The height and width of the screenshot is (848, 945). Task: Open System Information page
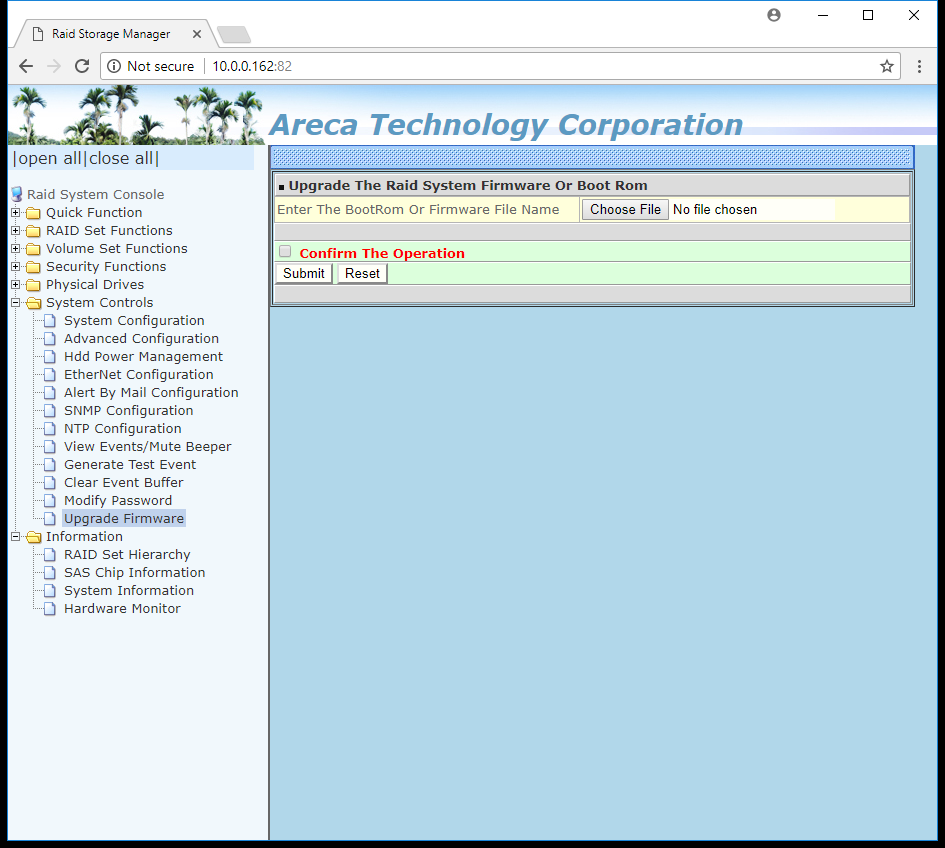pyautogui.click(x=129, y=591)
